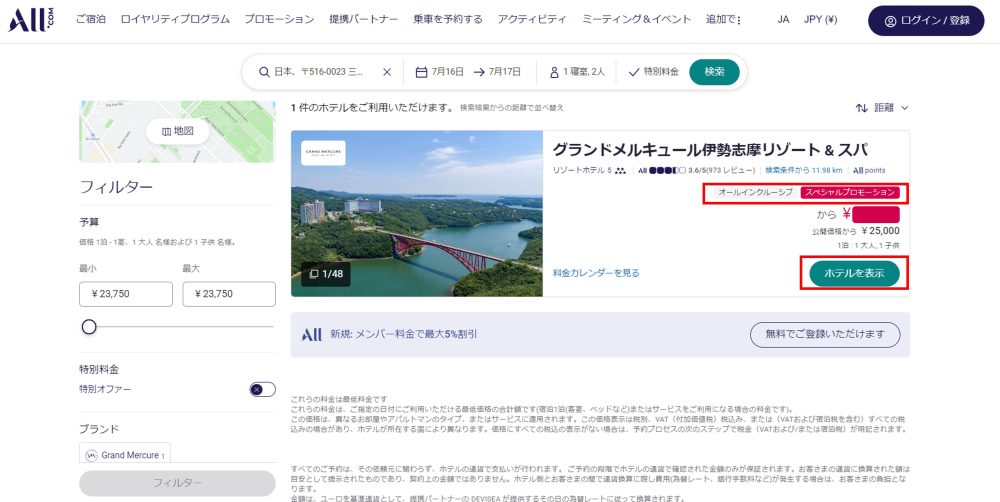Screen dimensions: 1000x502
Task: Click the 最大 price input field
Action: 229,294
